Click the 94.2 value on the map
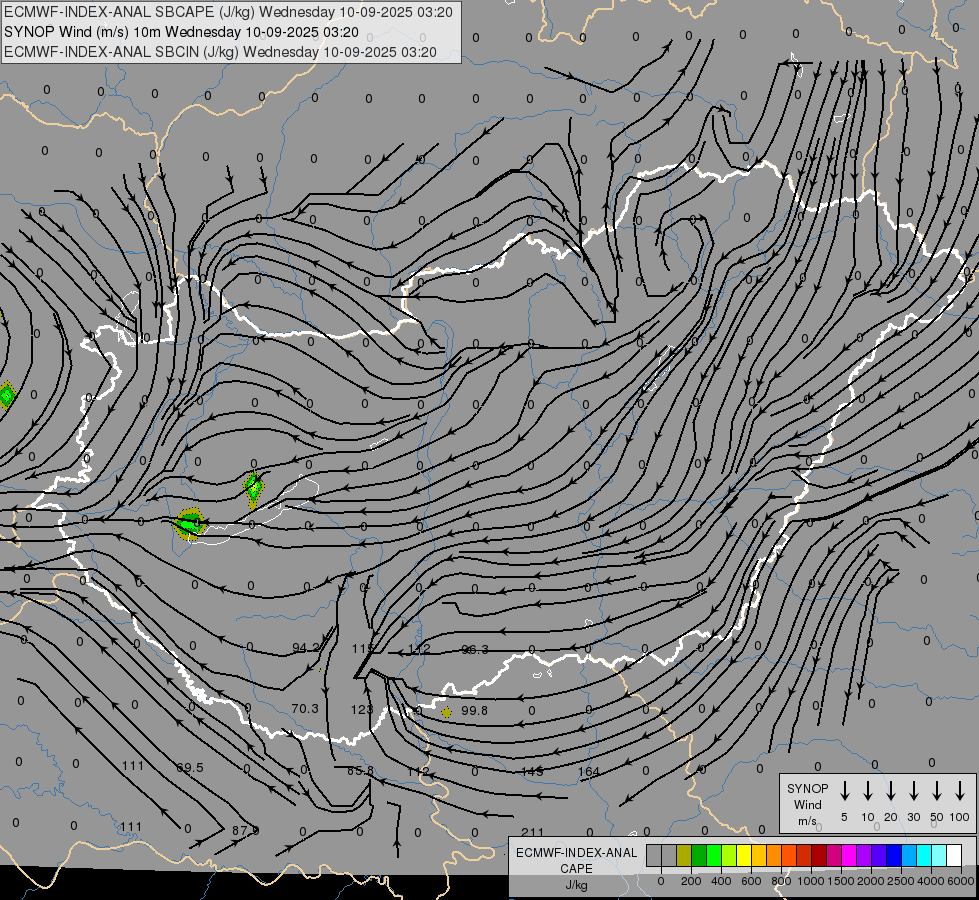The width and height of the screenshot is (979, 900). tap(306, 648)
